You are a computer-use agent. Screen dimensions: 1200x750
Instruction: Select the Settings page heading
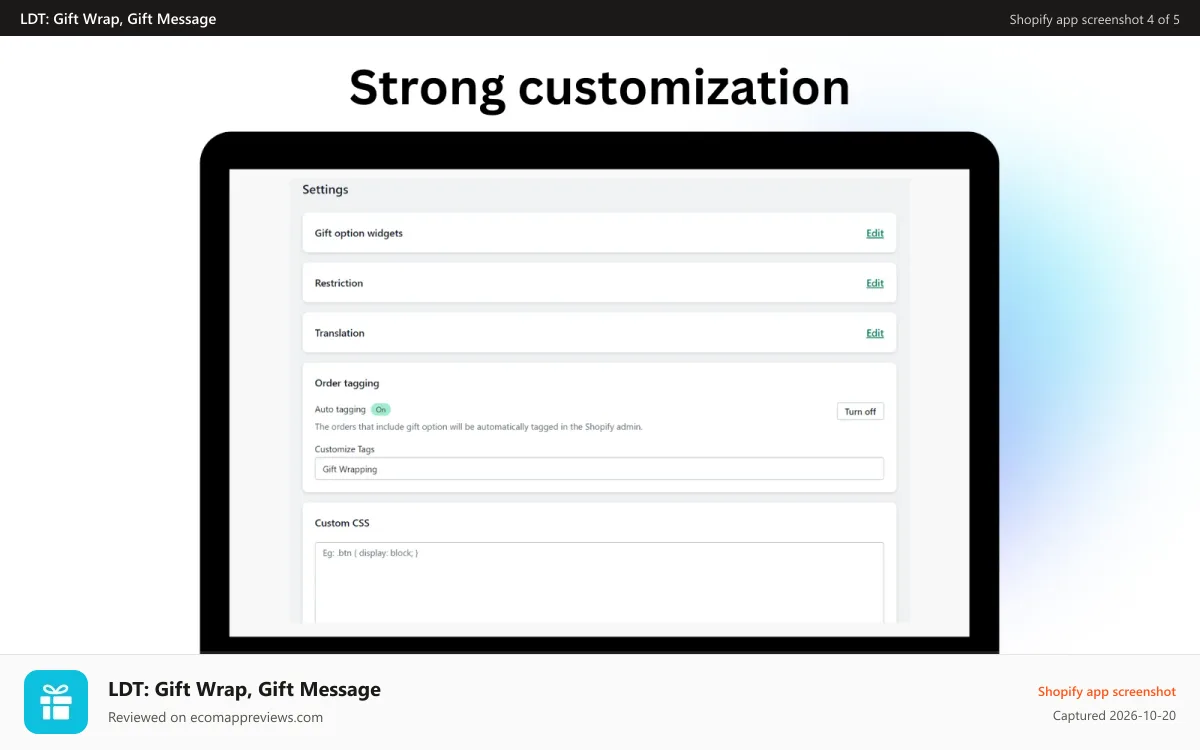coord(325,189)
